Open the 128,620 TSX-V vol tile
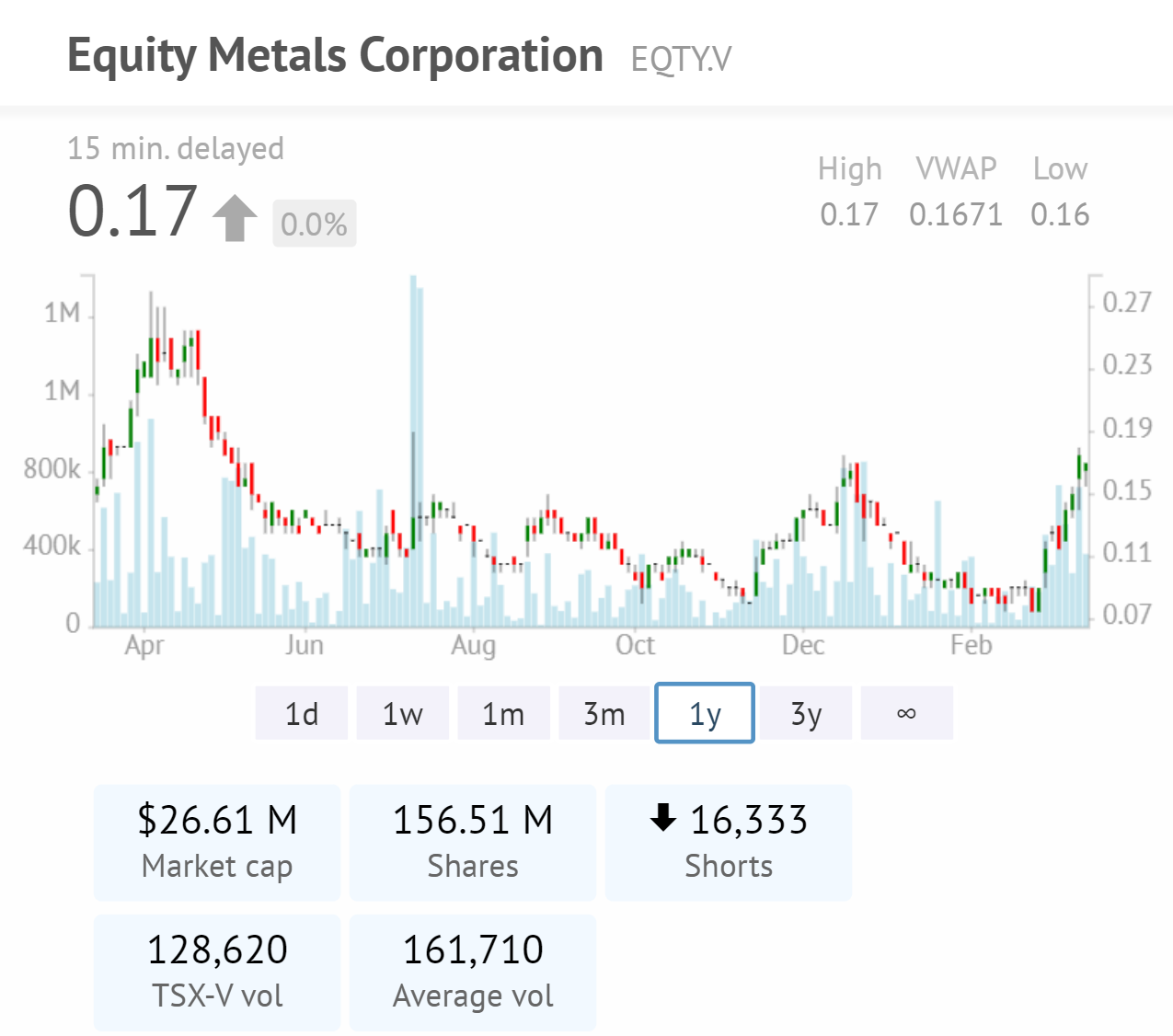This screenshot has width=1173, height=1036. tap(217, 972)
